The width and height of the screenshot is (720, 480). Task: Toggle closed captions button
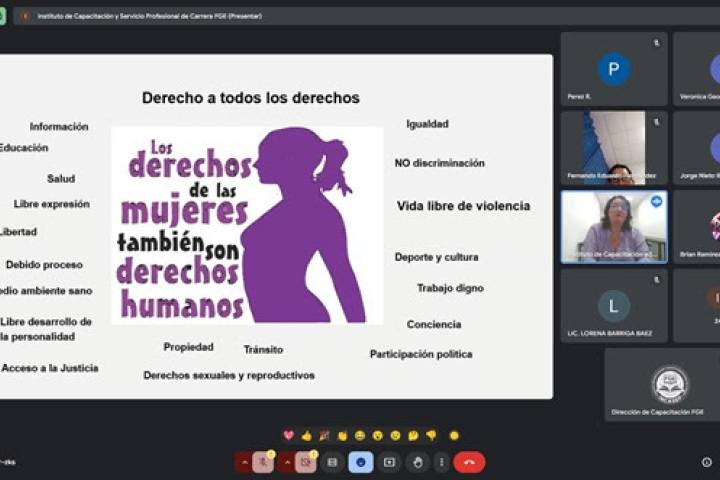point(332,462)
